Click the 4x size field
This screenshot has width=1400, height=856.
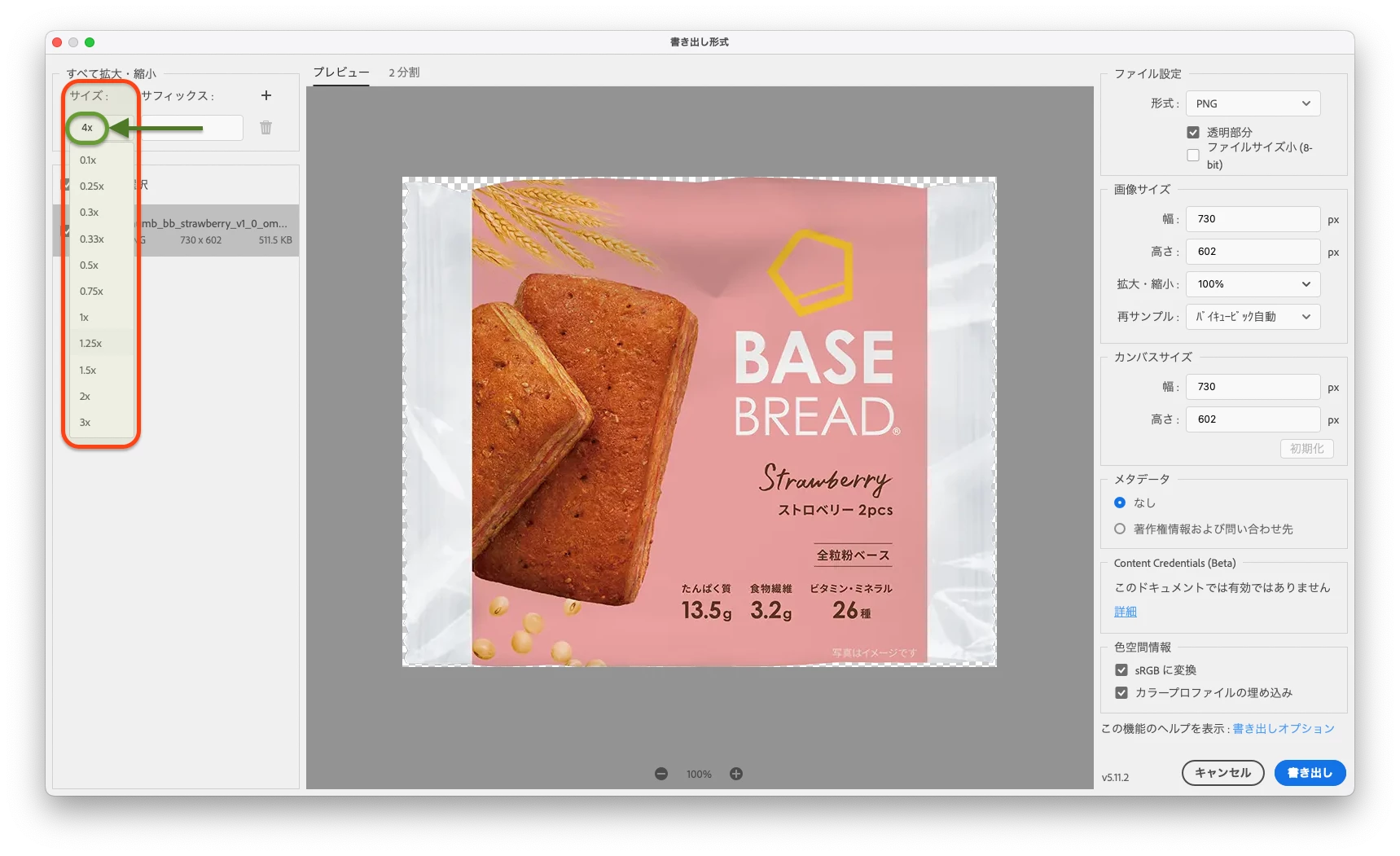[x=87, y=128]
